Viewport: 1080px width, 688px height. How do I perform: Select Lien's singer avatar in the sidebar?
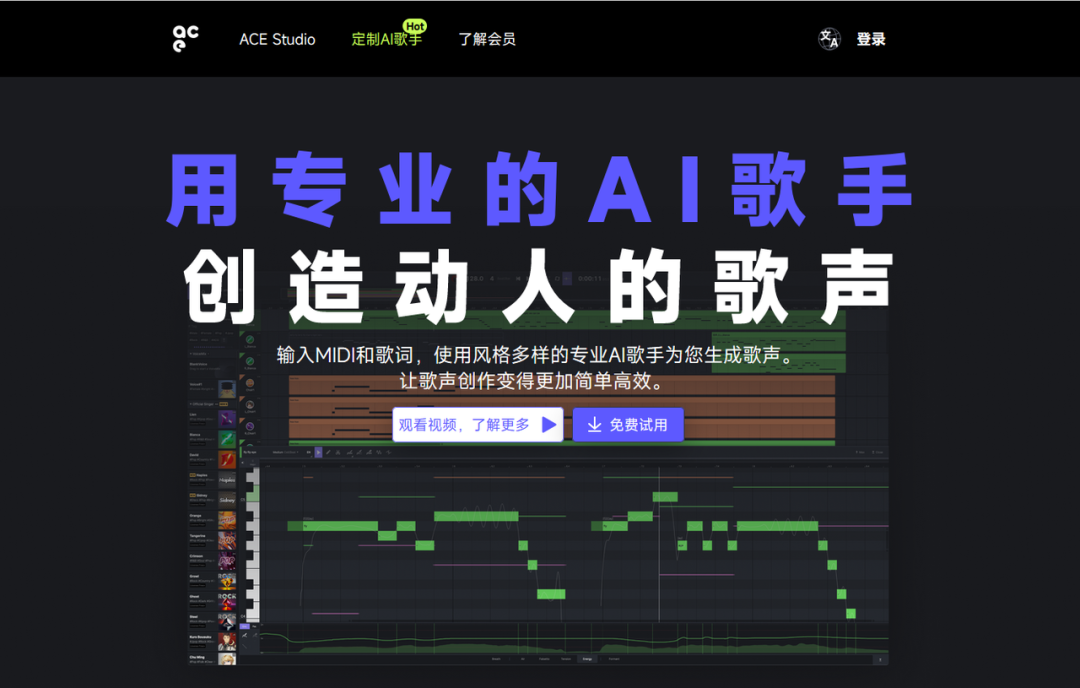[227, 419]
